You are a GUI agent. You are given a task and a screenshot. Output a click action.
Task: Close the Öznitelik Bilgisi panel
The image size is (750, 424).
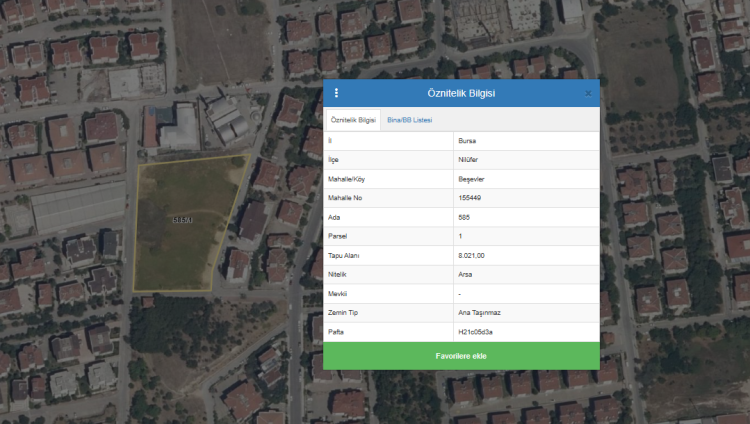point(588,93)
